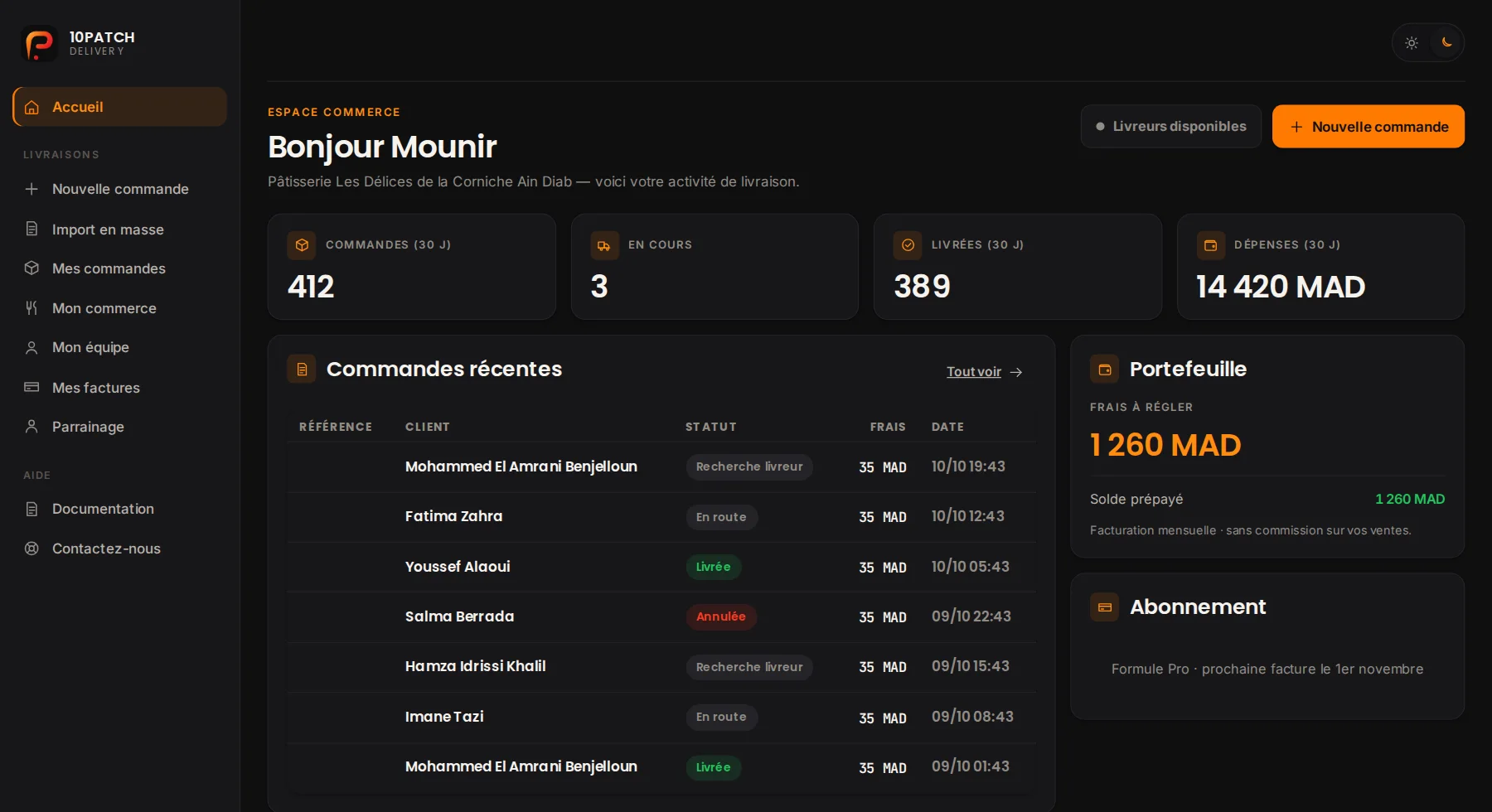Click the 14 420 MAD expenses value
The height and width of the screenshot is (812, 1492).
click(1281, 287)
